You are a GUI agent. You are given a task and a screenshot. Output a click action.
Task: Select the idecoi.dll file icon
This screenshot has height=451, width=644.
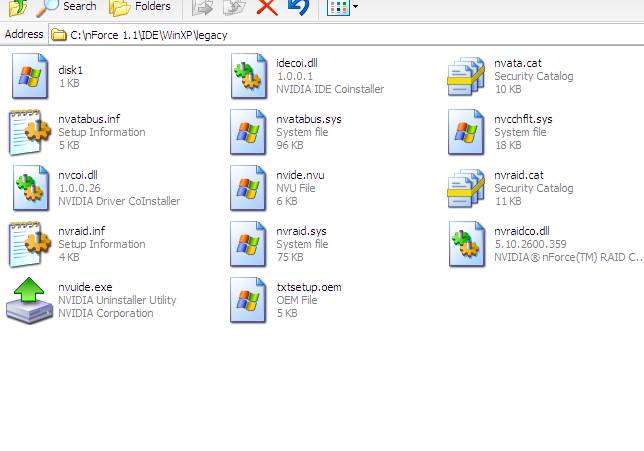(248, 76)
